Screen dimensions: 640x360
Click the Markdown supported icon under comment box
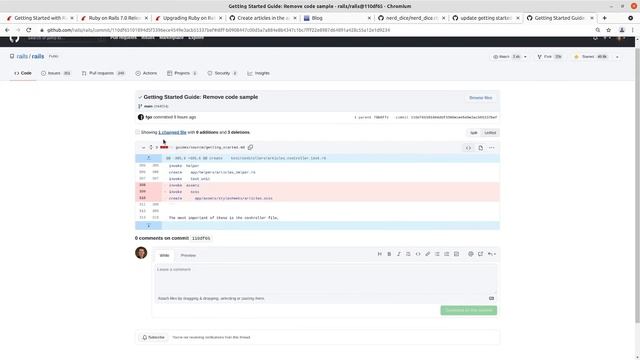coord(491,298)
